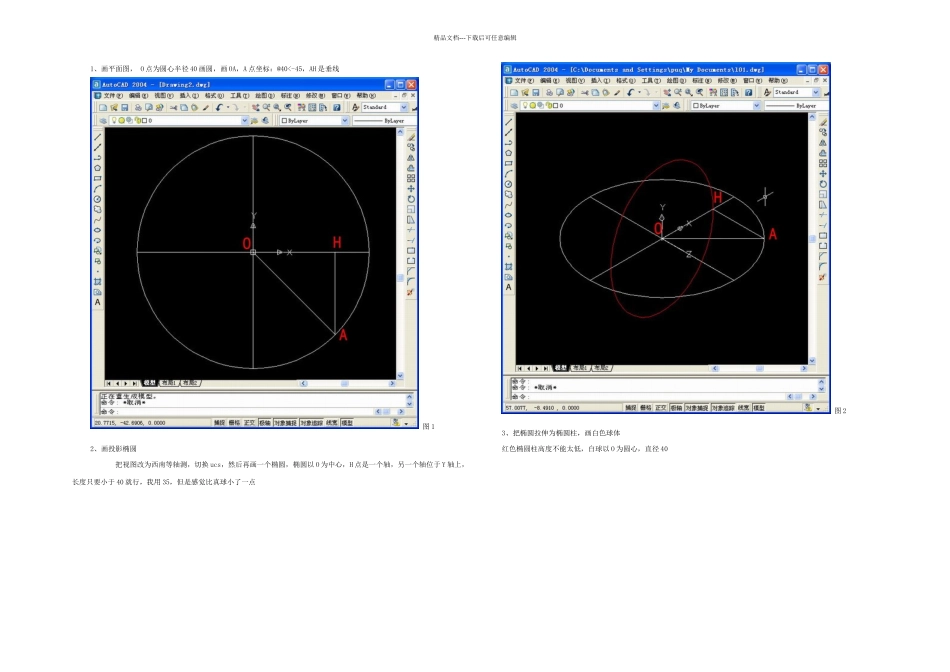Click 模型 button in 101.dwg status bar
The image size is (950, 672).
click(x=759, y=408)
